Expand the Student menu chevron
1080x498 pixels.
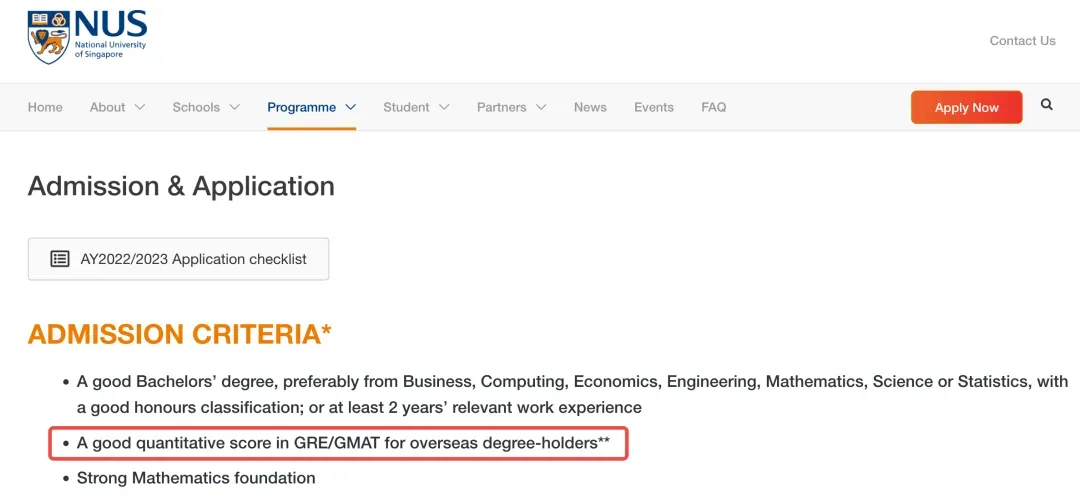pyautogui.click(x=444, y=107)
